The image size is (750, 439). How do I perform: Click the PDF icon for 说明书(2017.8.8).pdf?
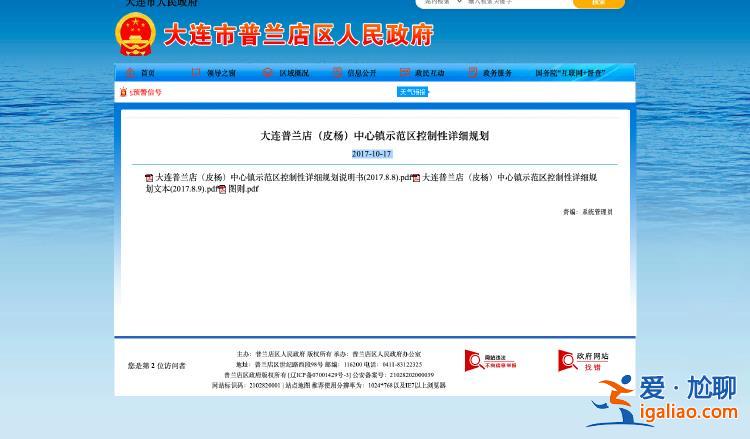tap(149, 178)
